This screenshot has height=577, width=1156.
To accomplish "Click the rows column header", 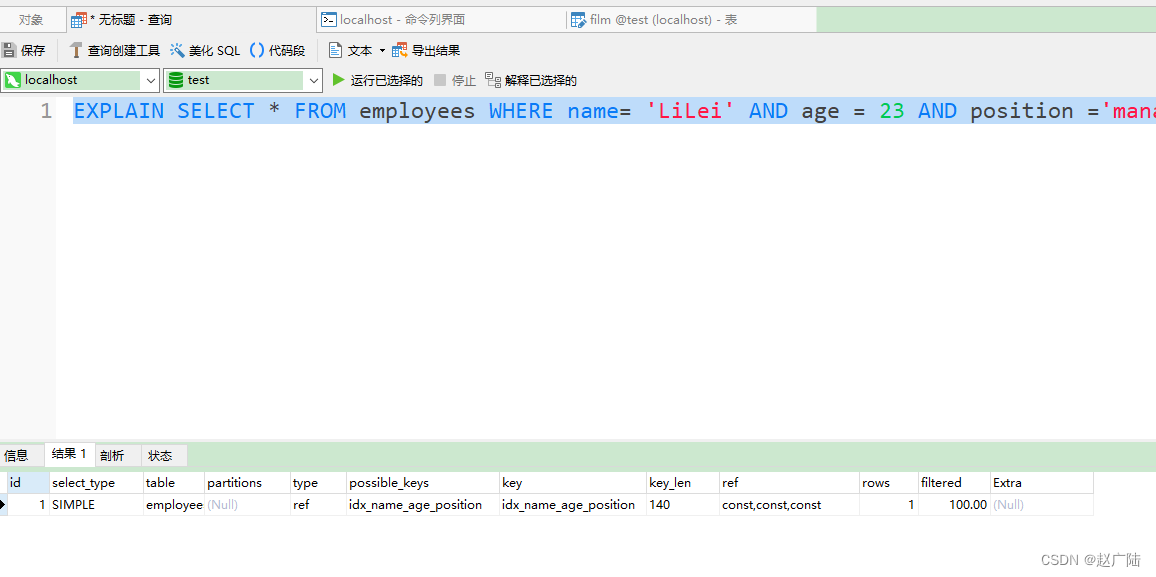I will click(x=888, y=483).
